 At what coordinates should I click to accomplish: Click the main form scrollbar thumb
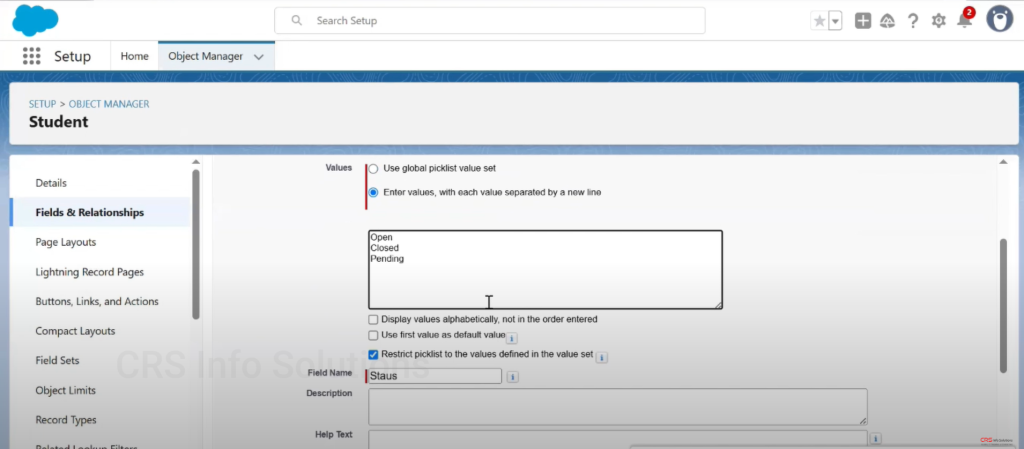coord(1003,306)
